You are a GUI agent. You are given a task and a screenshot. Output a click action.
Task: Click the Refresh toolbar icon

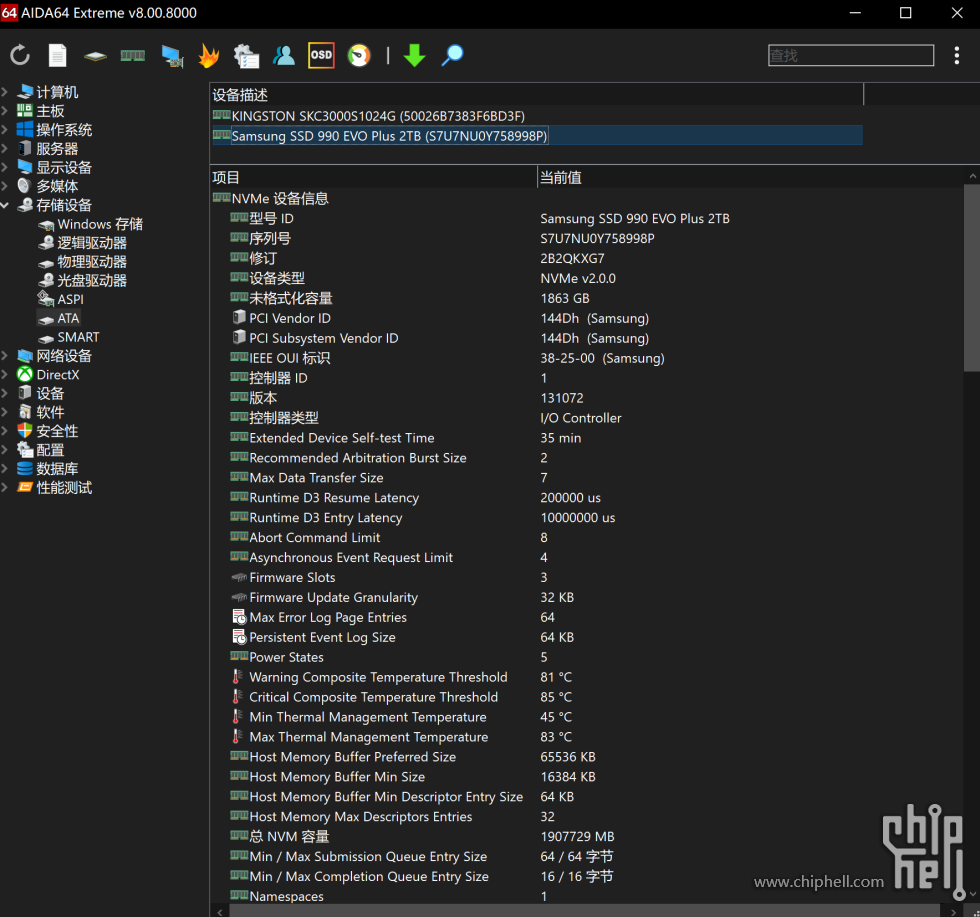[x=20, y=56]
